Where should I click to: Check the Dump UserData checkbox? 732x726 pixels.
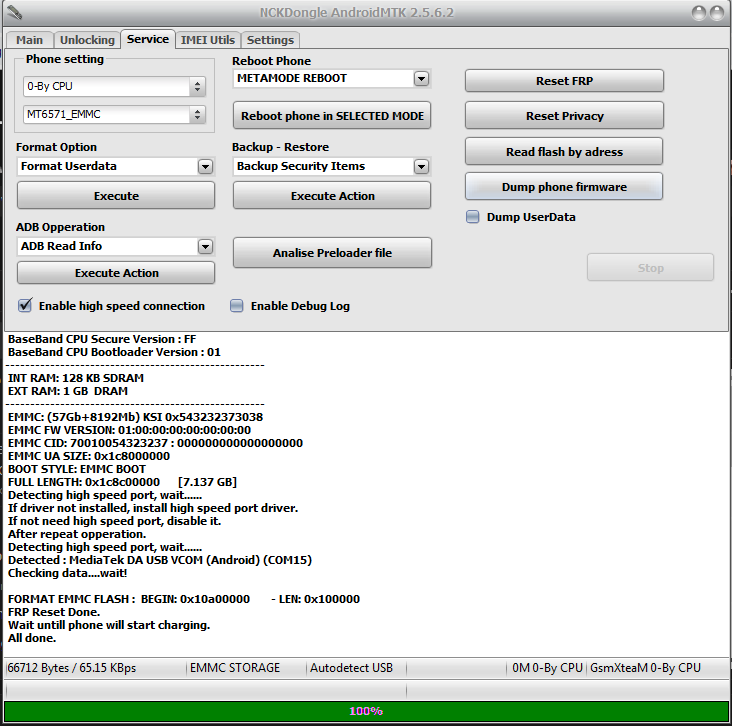473,217
